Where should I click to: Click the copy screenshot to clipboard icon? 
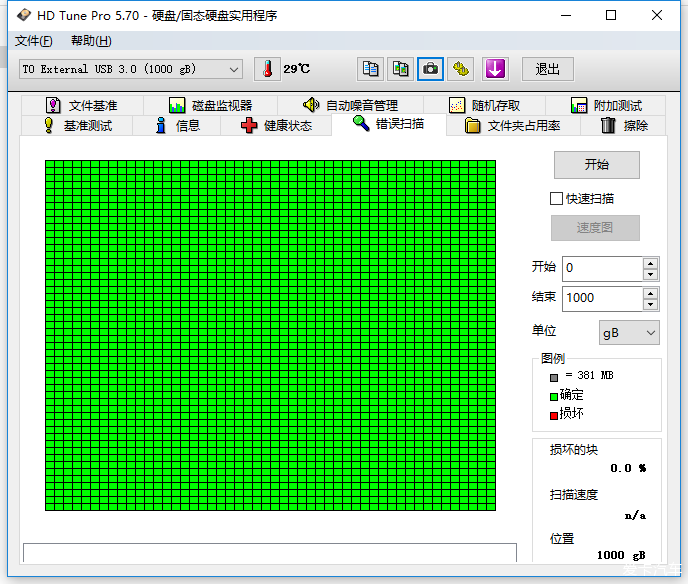[x=400, y=69]
